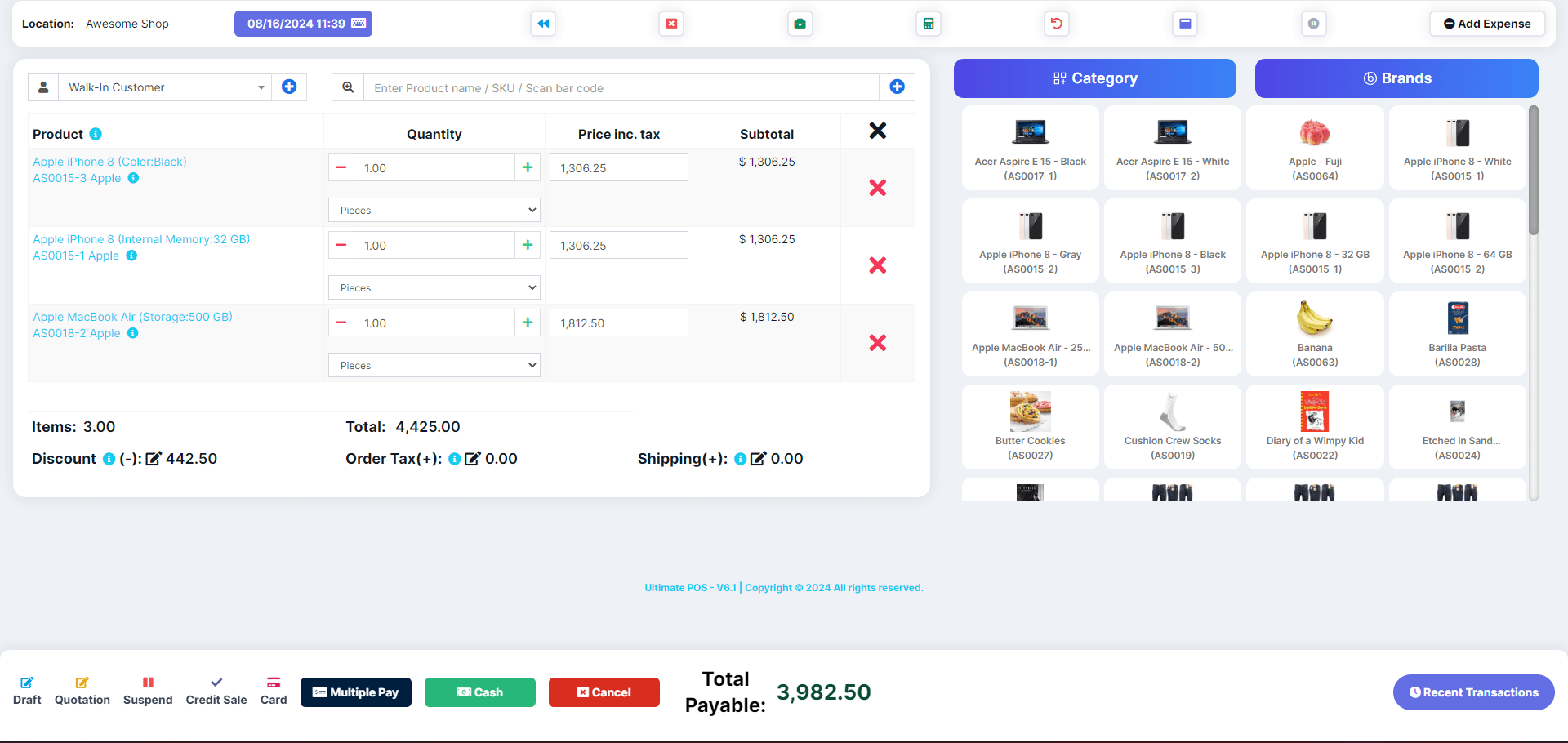Open the green calculator icon
1568x743 pixels.
[929, 24]
